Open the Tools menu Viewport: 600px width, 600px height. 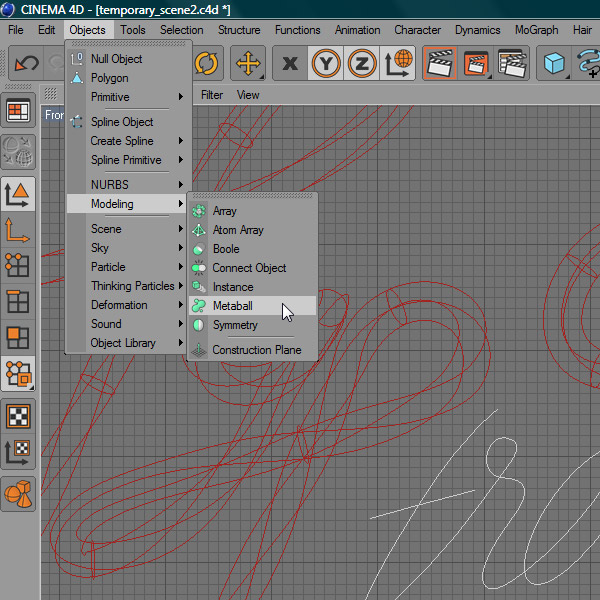[133, 30]
